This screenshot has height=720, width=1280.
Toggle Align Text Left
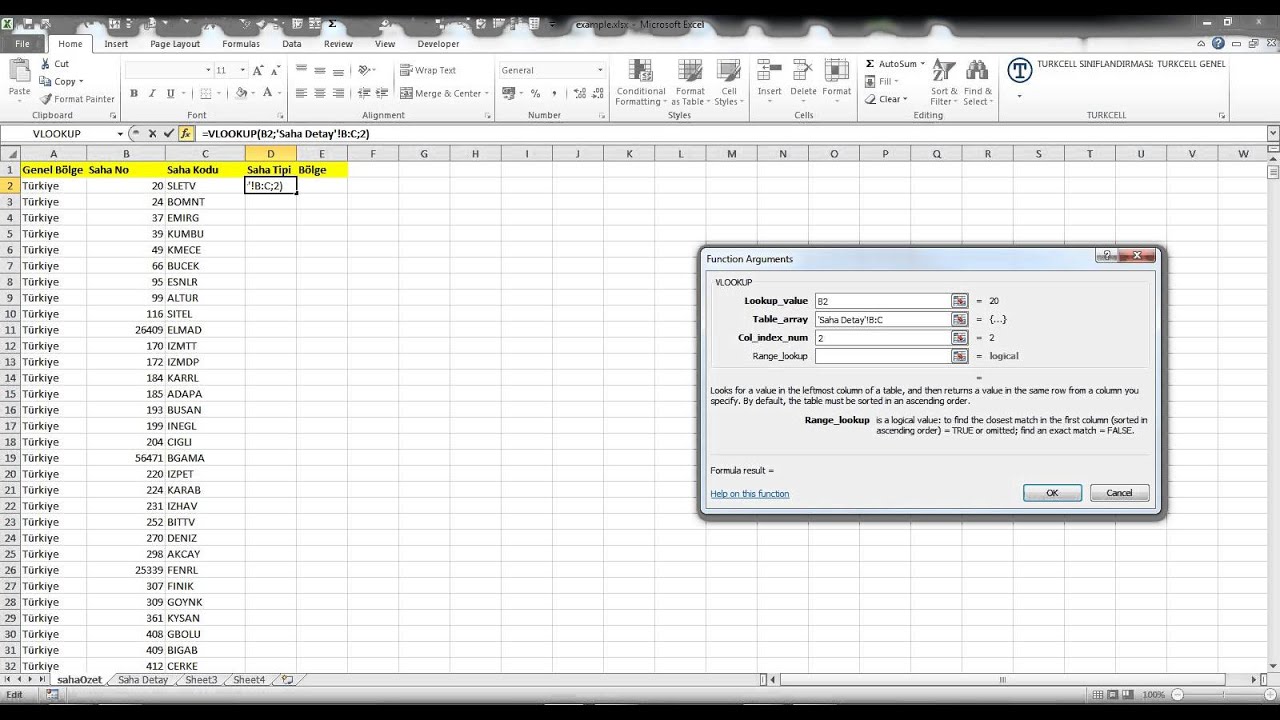[301, 93]
